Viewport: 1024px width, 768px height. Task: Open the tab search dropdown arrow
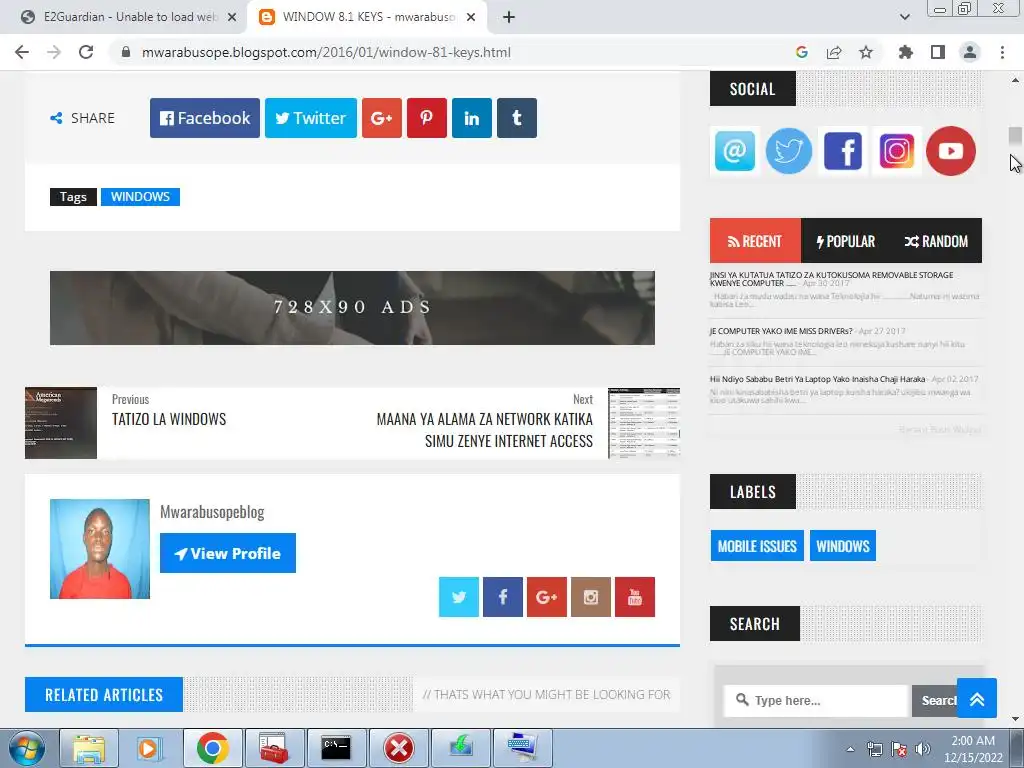coord(904,17)
